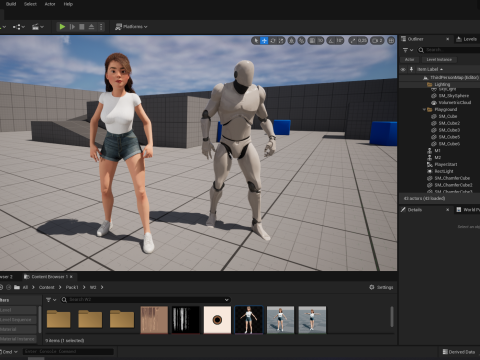Click the Level Instance filter button
This screenshot has width=480, height=360.
coord(439,60)
